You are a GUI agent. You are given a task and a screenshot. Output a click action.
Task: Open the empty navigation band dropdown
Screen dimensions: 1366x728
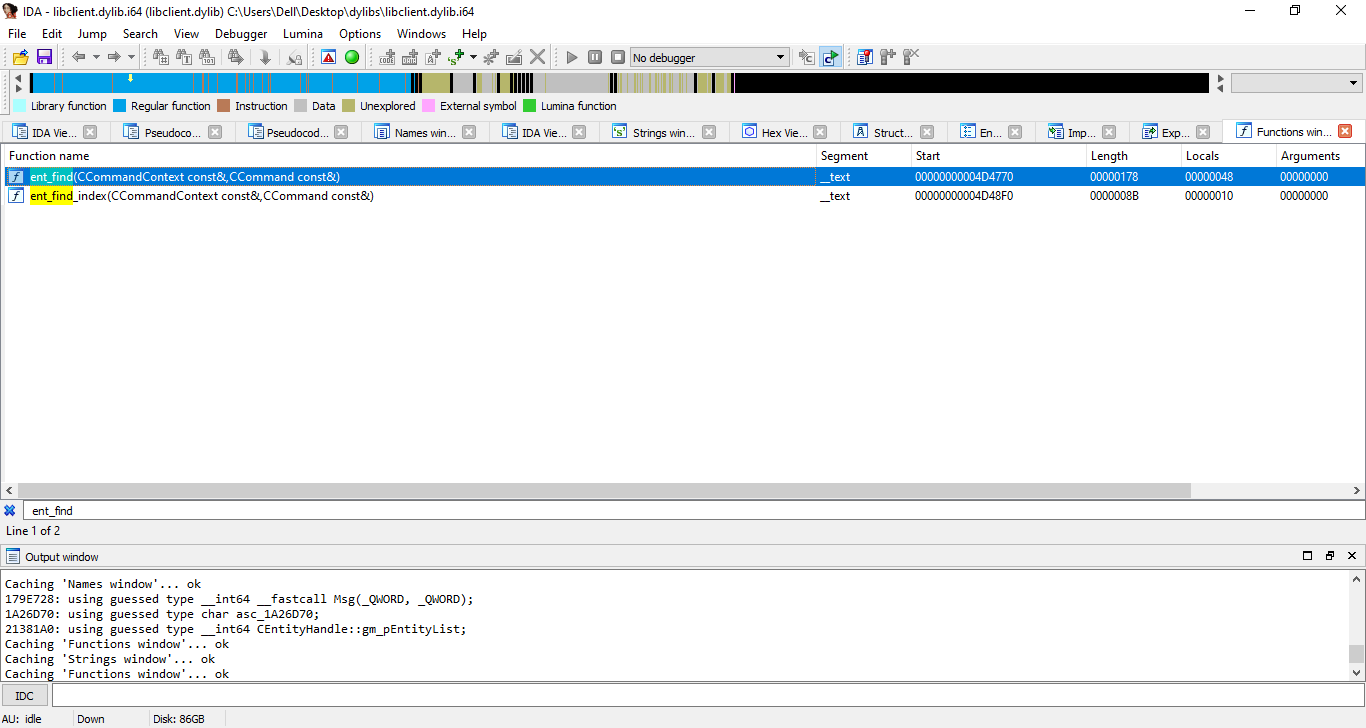(1297, 83)
